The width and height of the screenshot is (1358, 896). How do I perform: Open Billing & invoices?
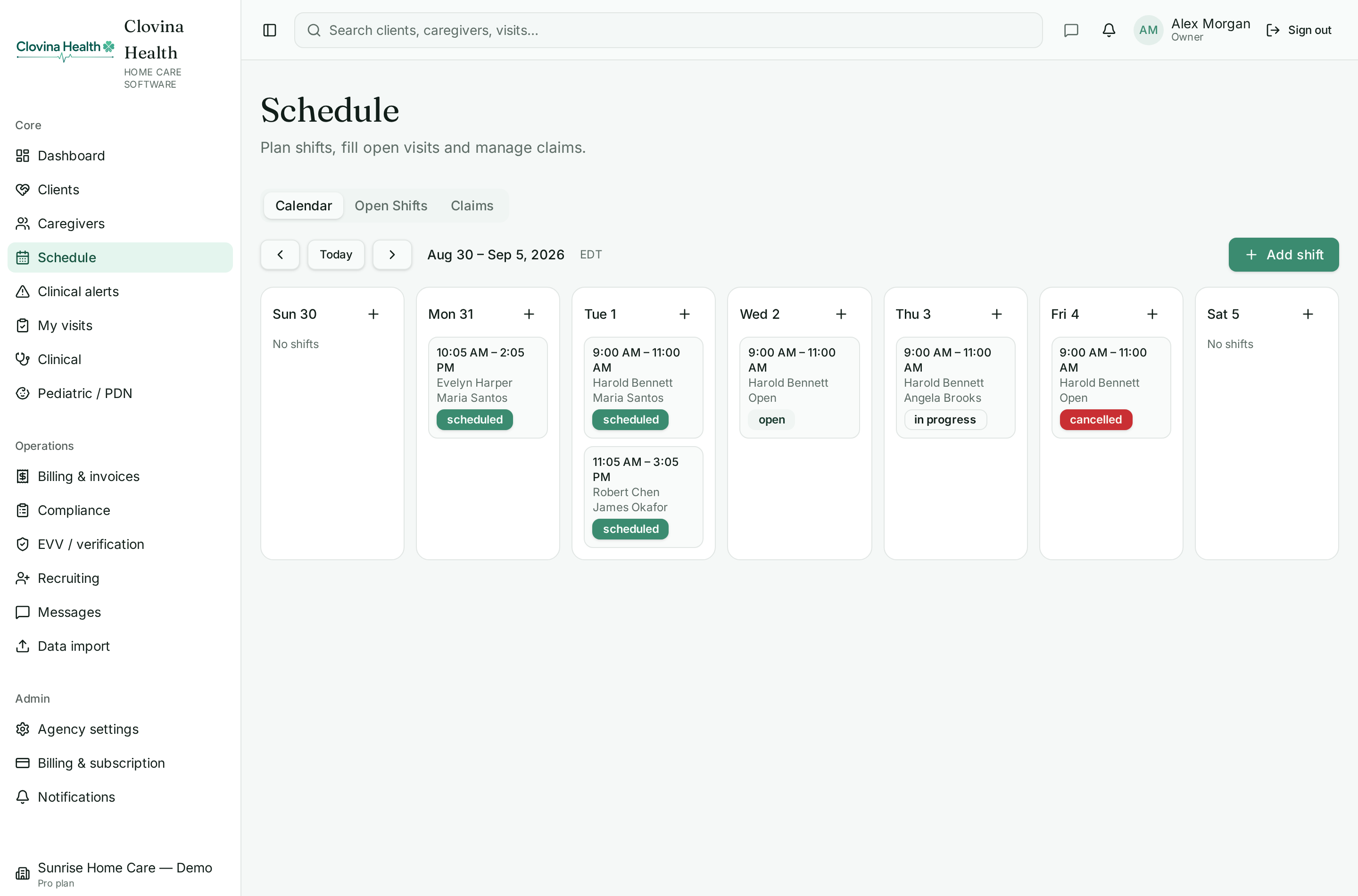click(x=120, y=477)
